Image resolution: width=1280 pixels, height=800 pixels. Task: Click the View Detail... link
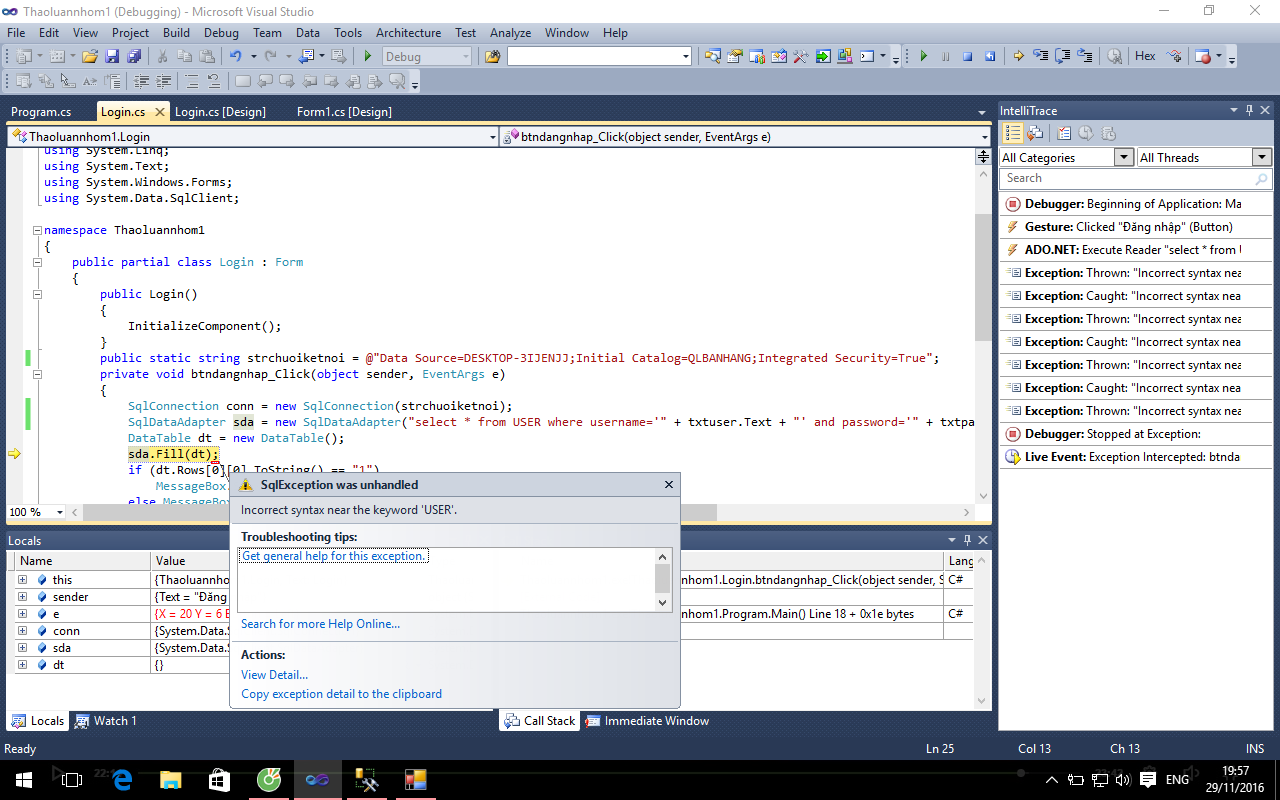(x=274, y=675)
